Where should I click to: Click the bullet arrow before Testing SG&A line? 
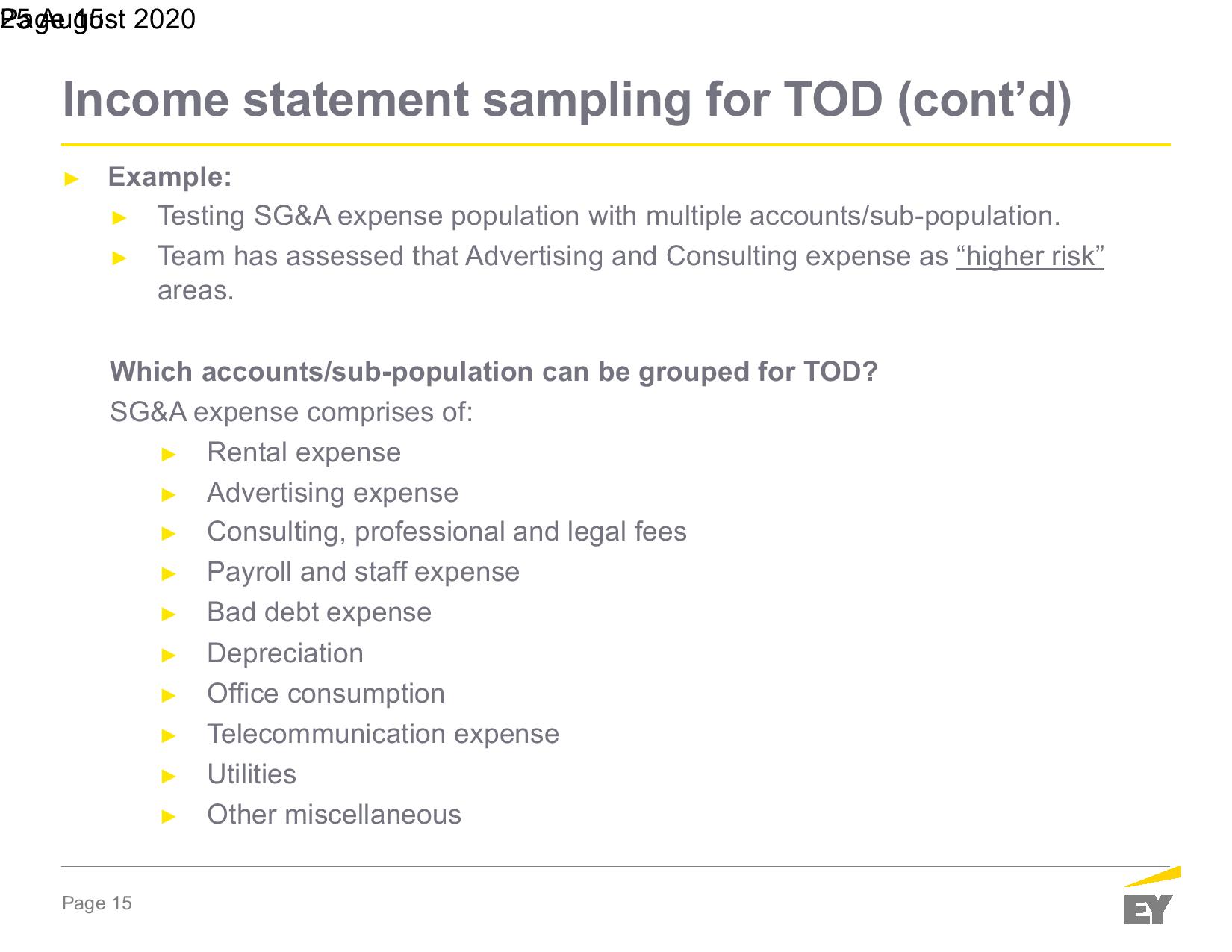[119, 217]
